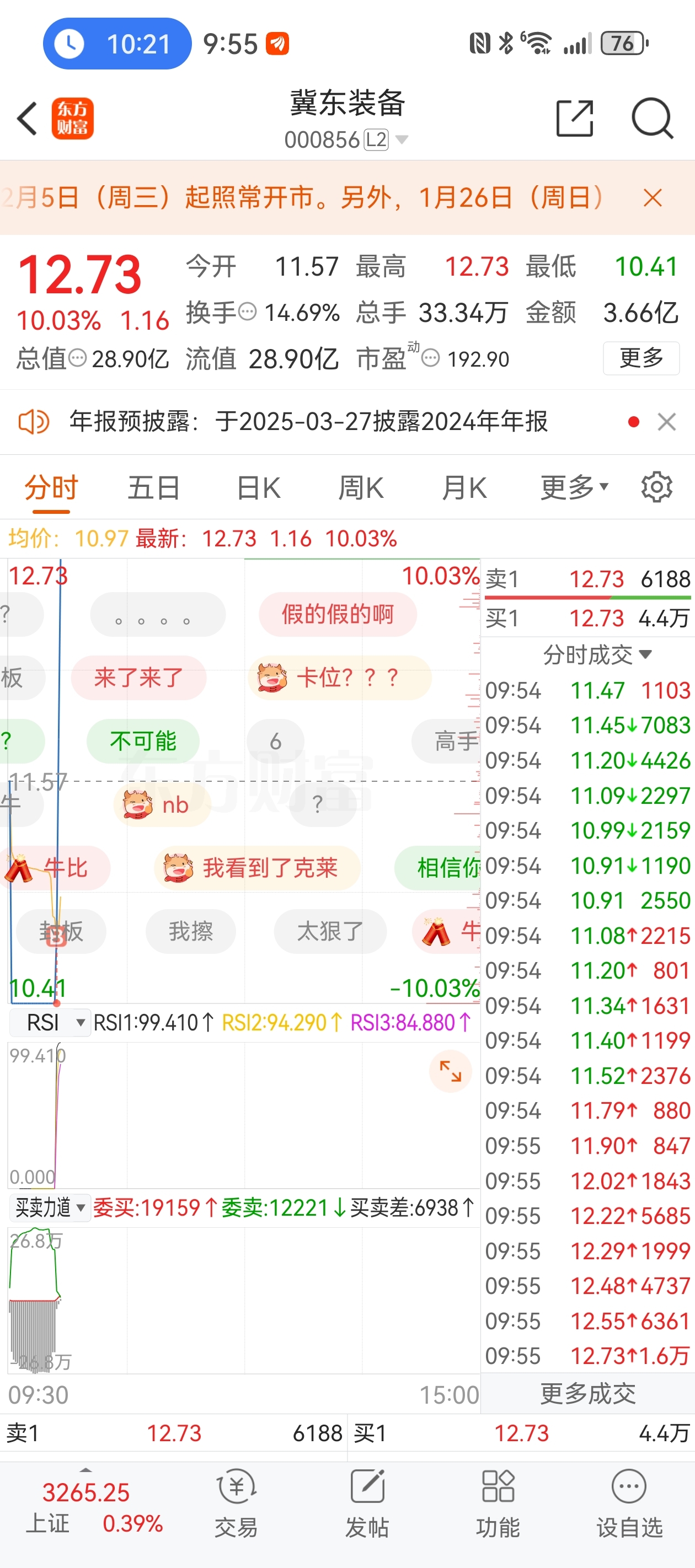The height and width of the screenshot is (1568, 695).
Task: Tap the speaker announcement icon
Action: (x=34, y=421)
